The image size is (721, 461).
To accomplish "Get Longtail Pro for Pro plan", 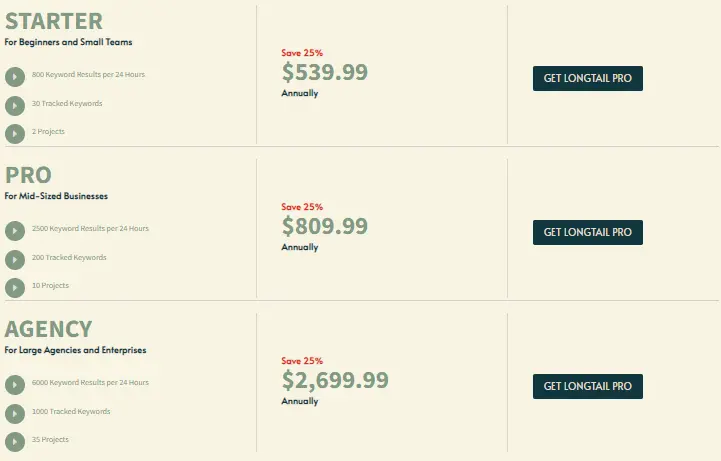I will pyautogui.click(x=588, y=232).
